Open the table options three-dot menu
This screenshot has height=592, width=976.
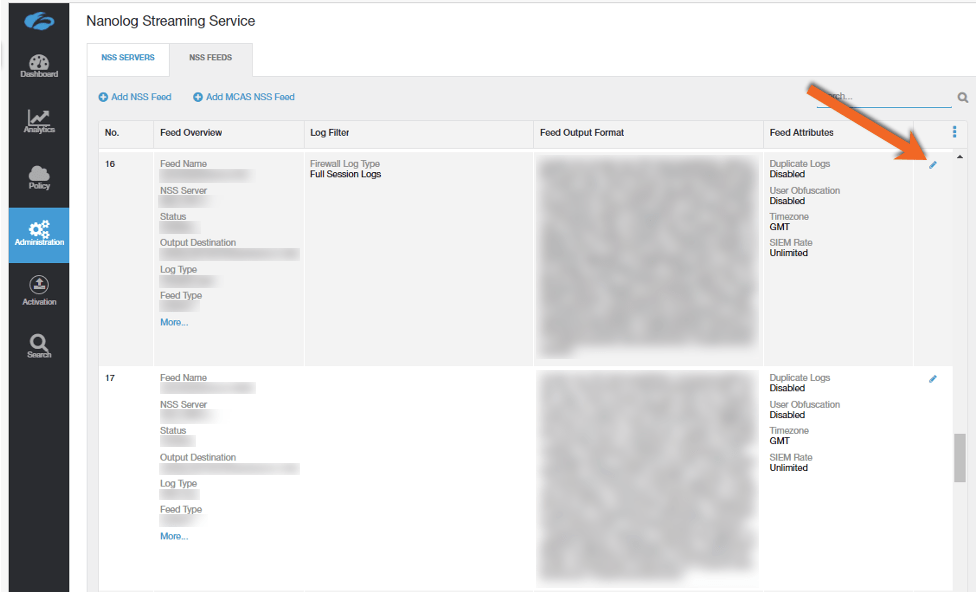pos(954,131)
